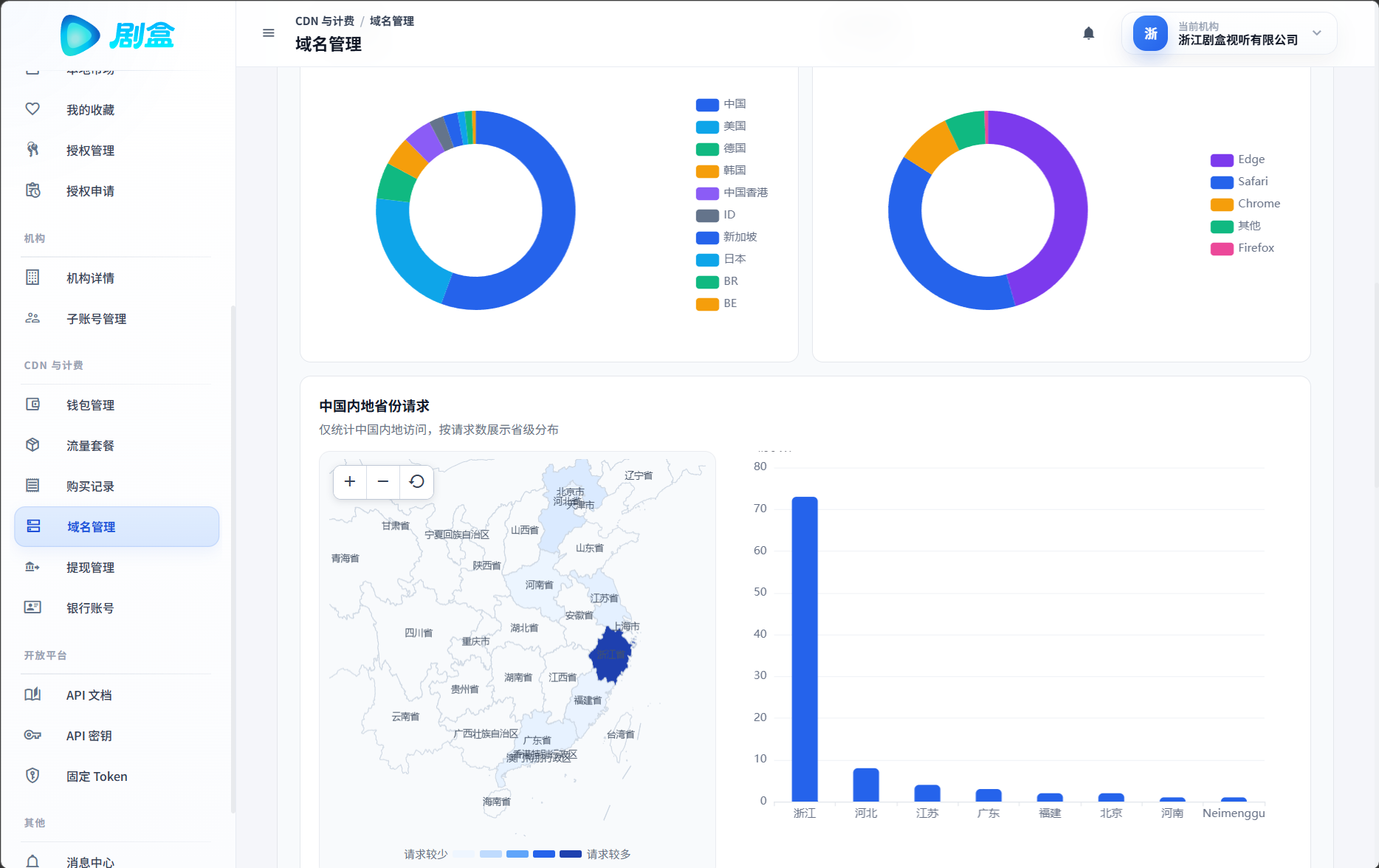Toggle 日本 legend entry
Viewport: 1379px width, 868px height.
(x=721, y=259)
